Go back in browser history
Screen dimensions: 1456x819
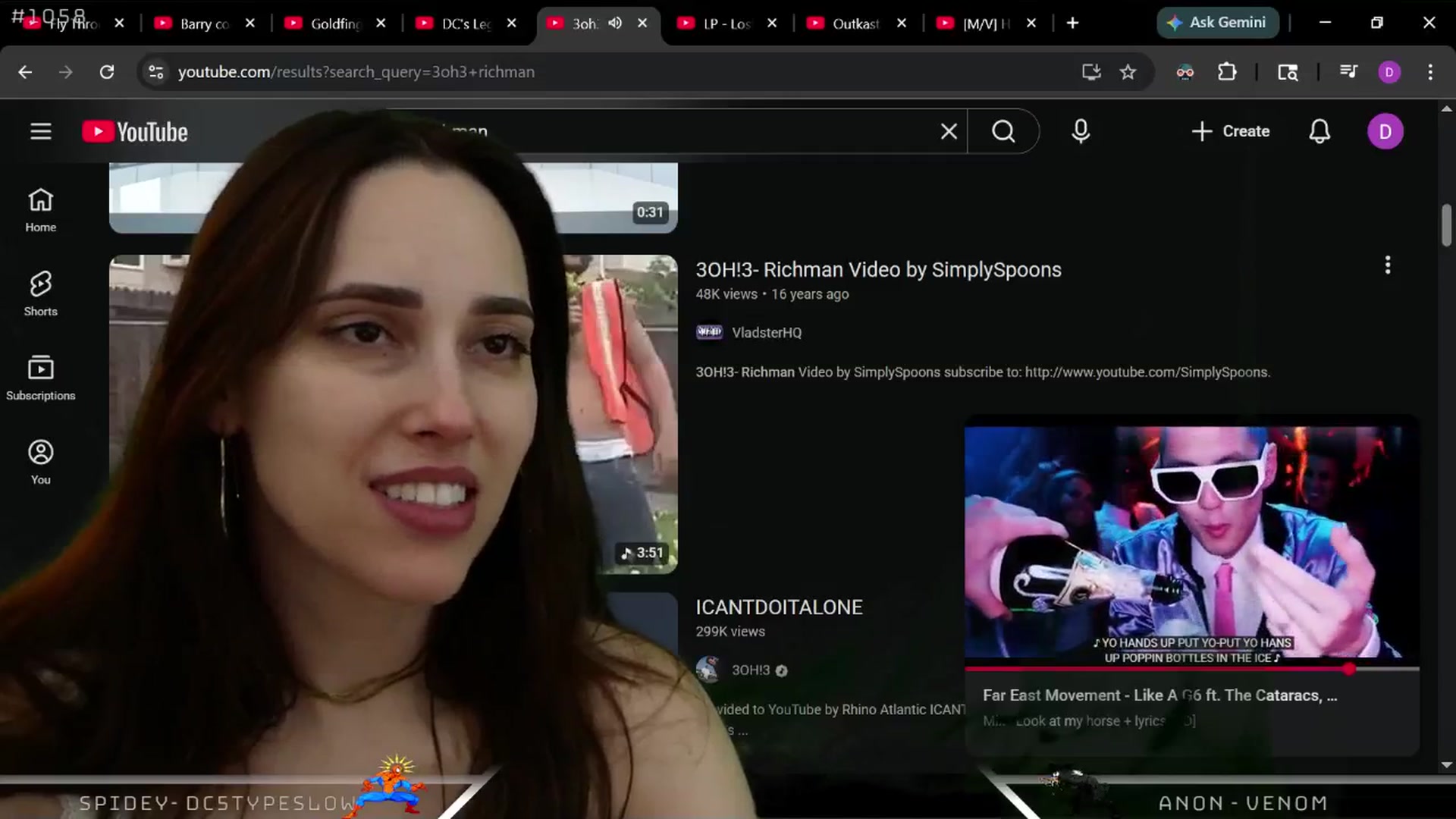click(25, 72)
